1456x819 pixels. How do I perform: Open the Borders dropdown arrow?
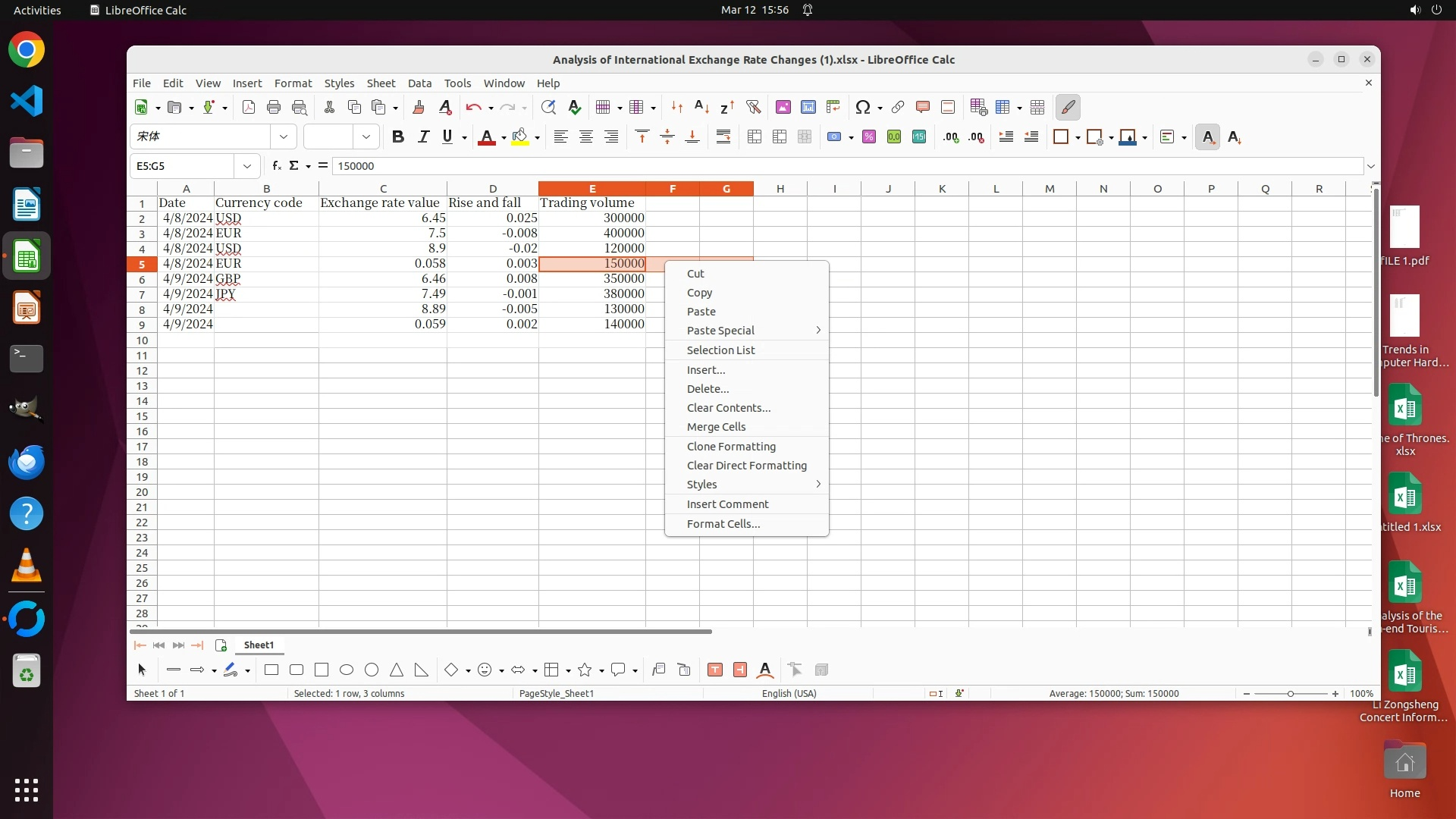click(x=1078, y=138)
